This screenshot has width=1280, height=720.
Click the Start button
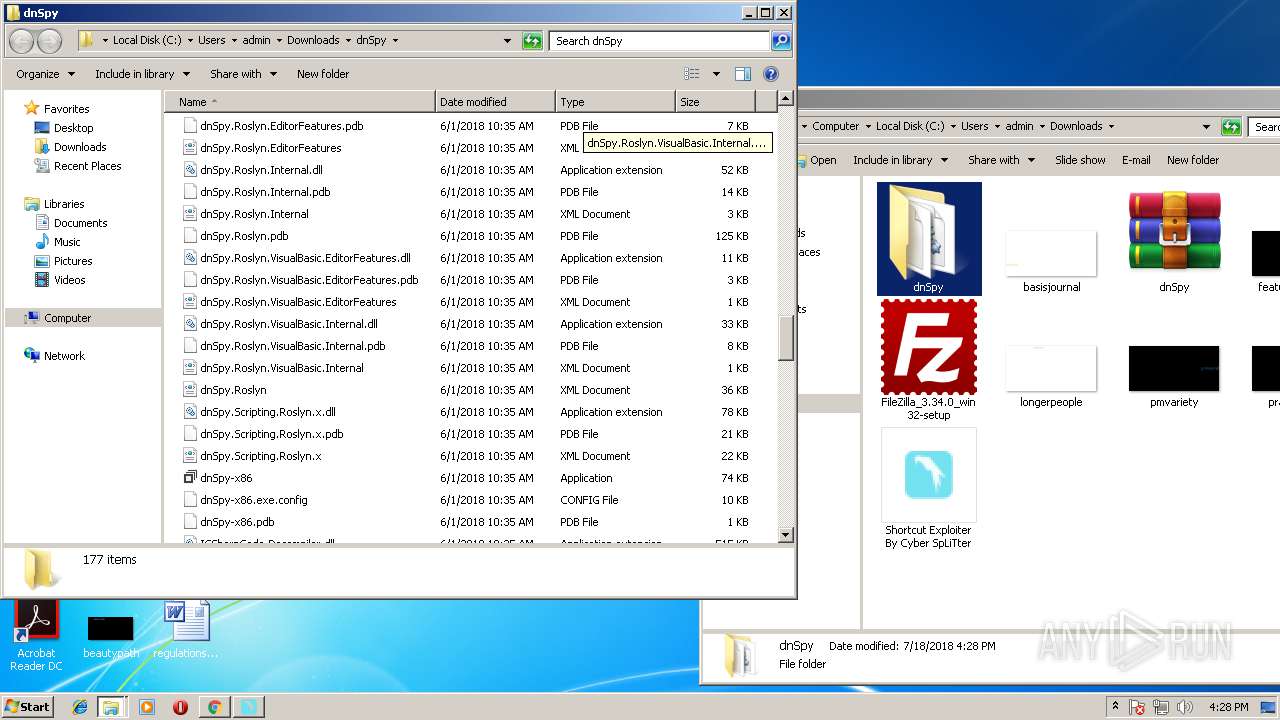tap(27, 707)
